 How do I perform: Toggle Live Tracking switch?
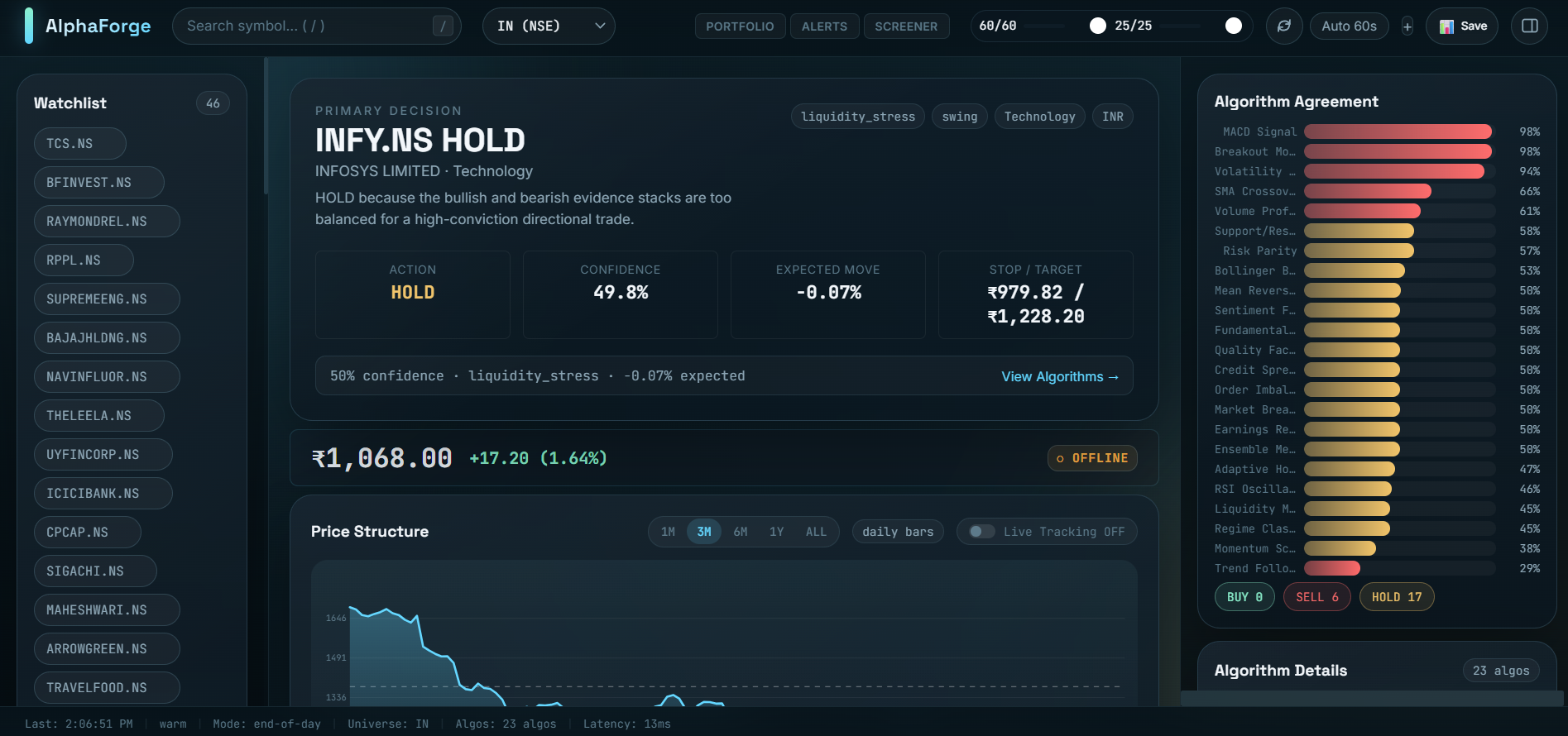(982, 532)
